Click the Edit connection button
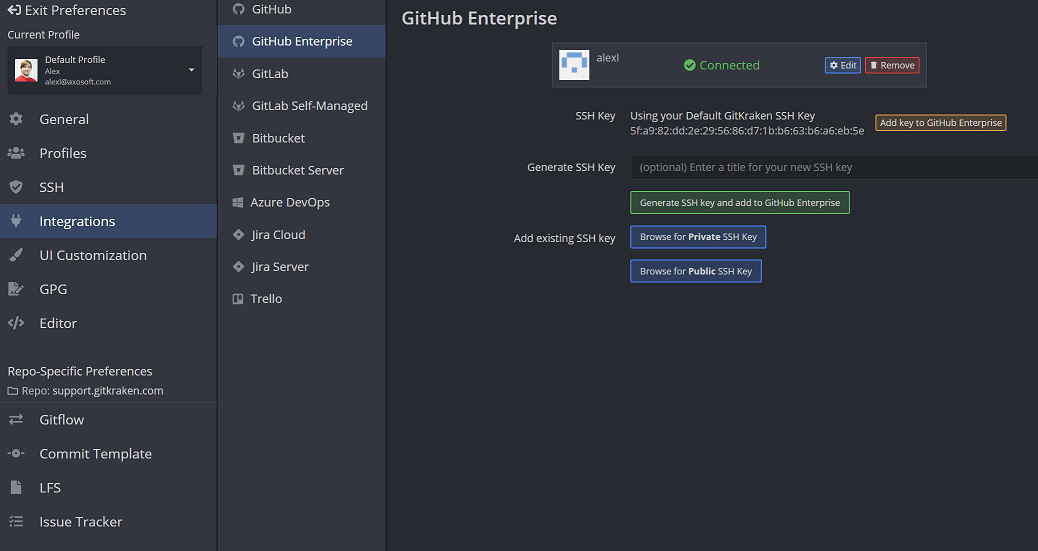Screen dimensions: 1038x551 [842, 65]
